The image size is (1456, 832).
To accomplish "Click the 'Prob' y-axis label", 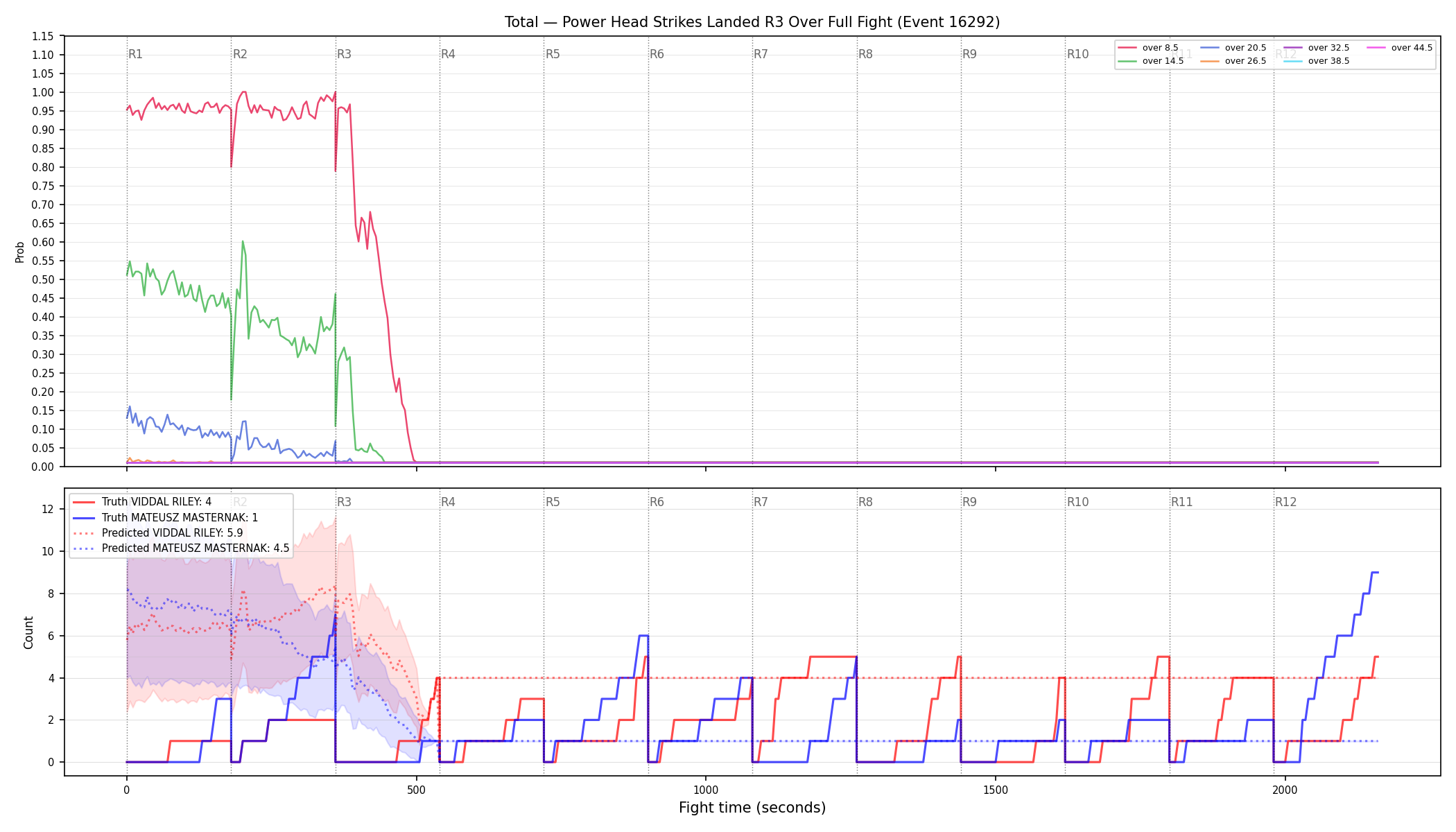I will tap(19, 252).
